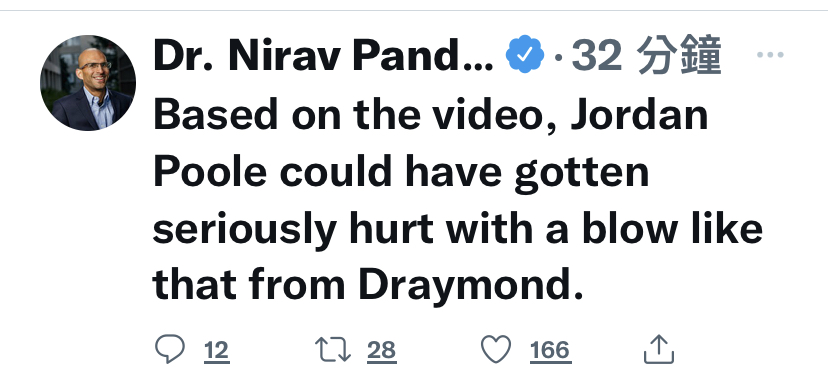Open the three-dot more options menu

pos(770,54)
